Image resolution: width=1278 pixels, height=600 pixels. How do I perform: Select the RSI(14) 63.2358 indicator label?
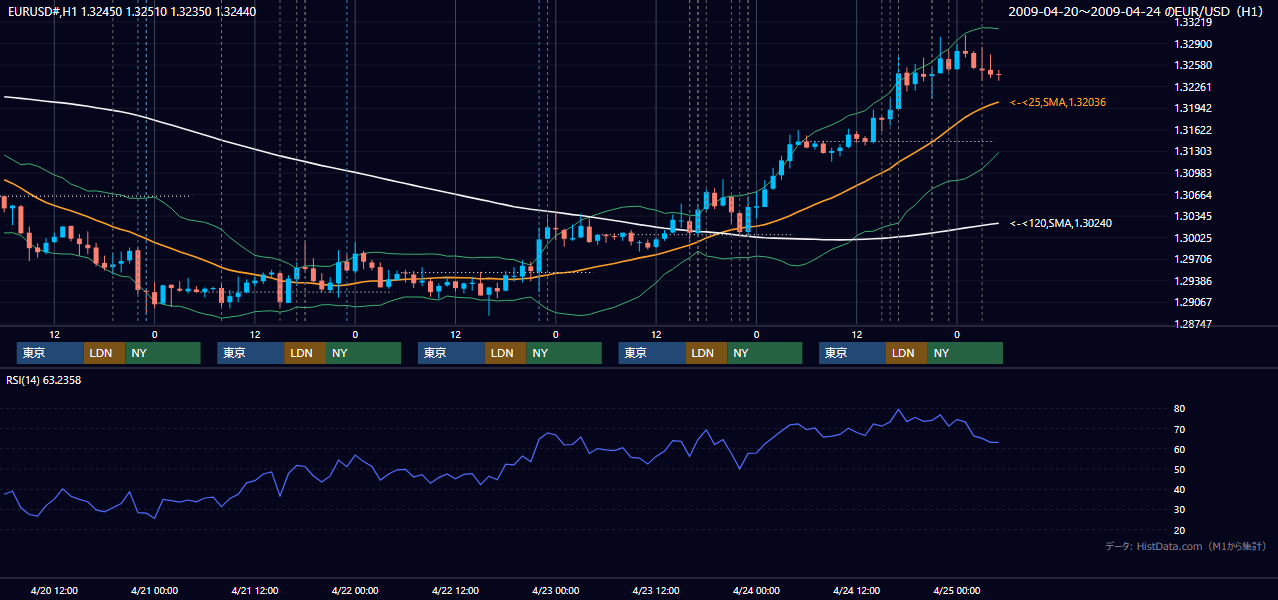(x=44, y=380)
